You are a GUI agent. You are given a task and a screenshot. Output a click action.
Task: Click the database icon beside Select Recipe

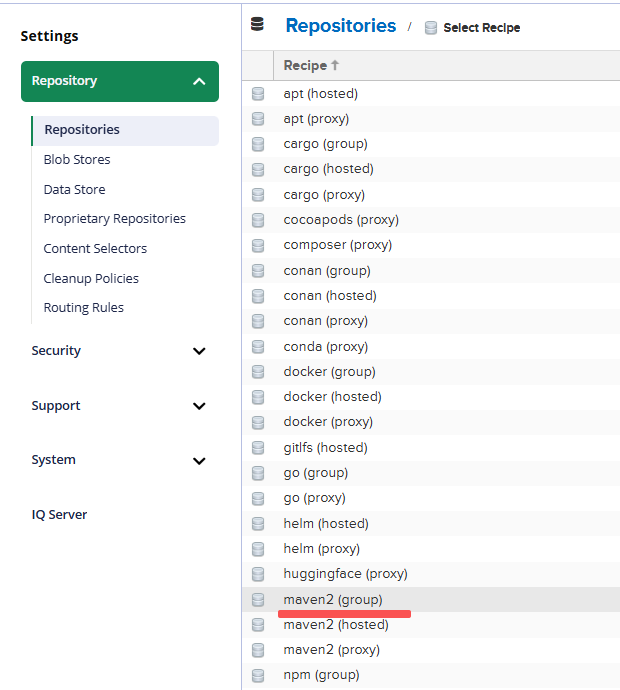(431, 28)
